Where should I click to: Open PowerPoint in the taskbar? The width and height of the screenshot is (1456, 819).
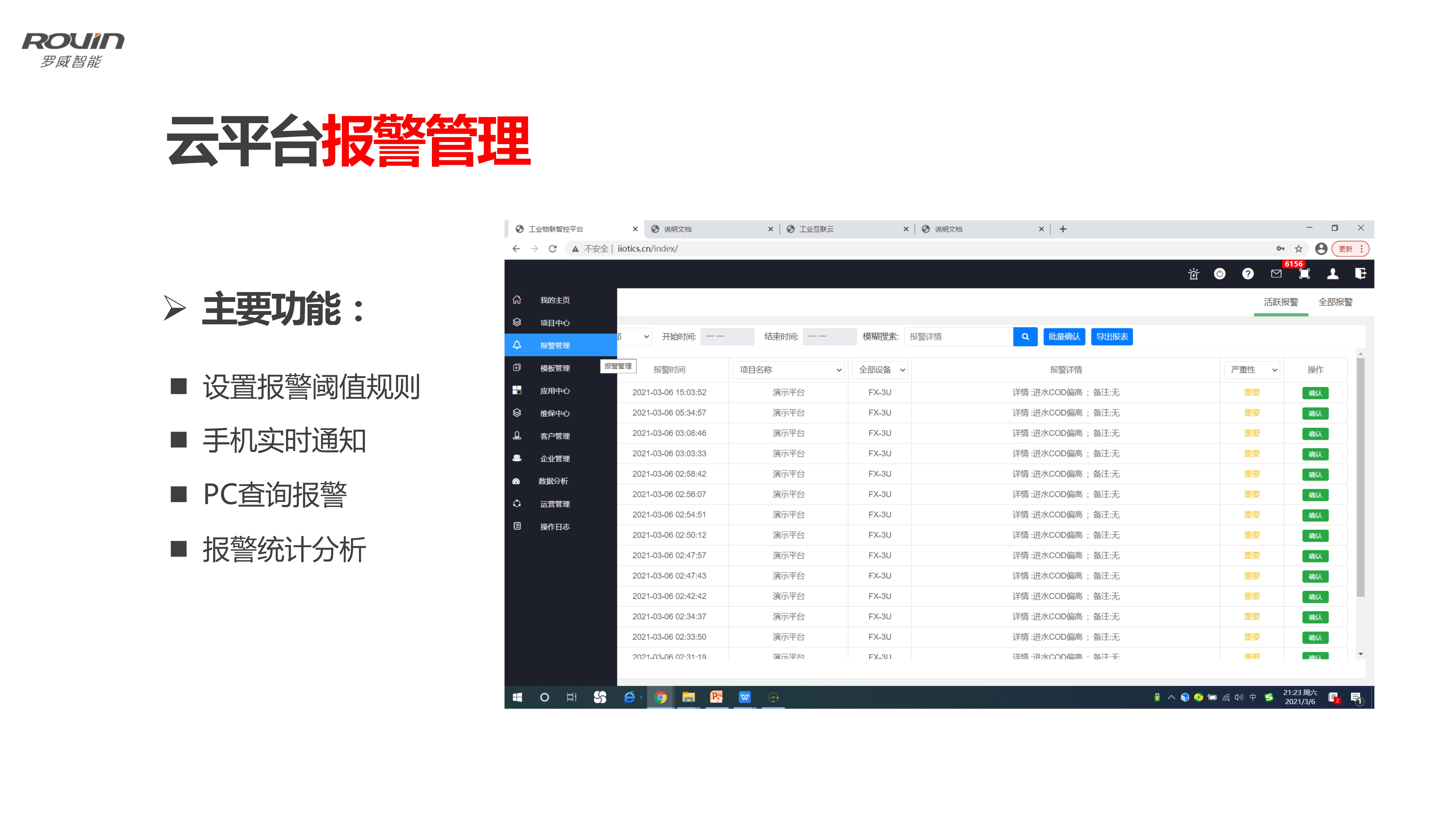[717, 697]
